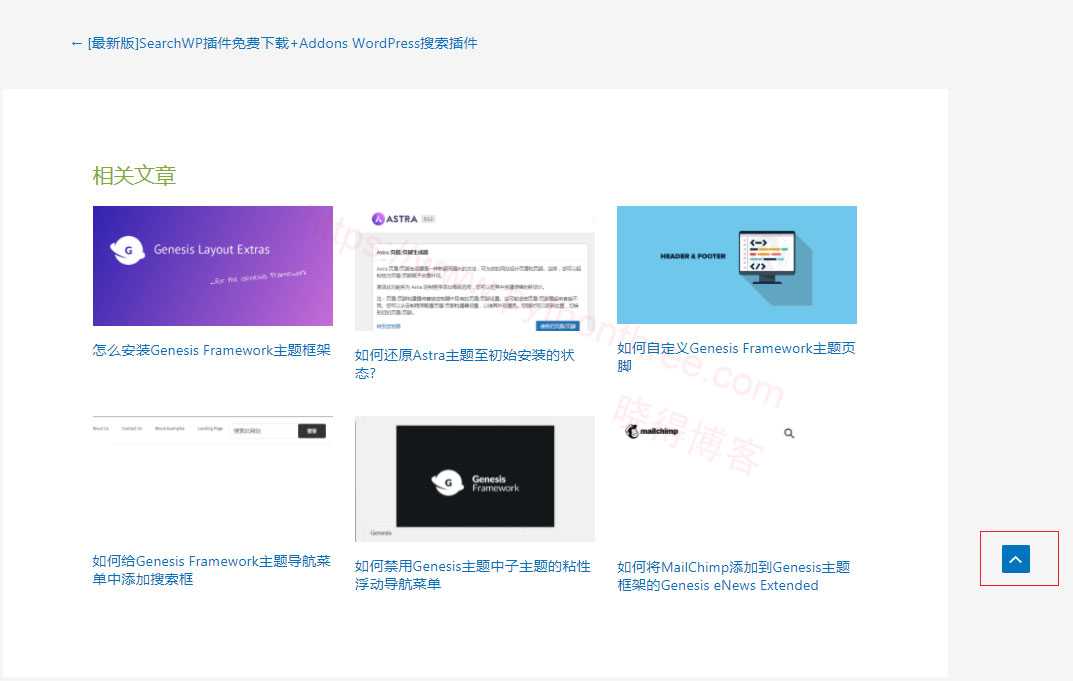Open article on customizing Genesis Framework footer
Viewport: 1073px width, 681px height.
[736, 357]
